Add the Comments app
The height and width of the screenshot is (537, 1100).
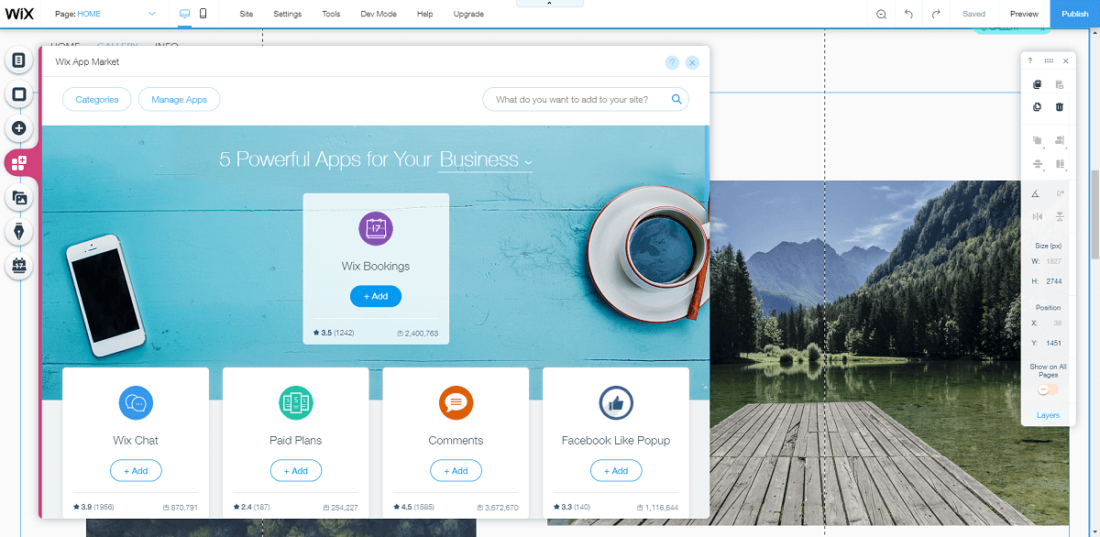456,470
